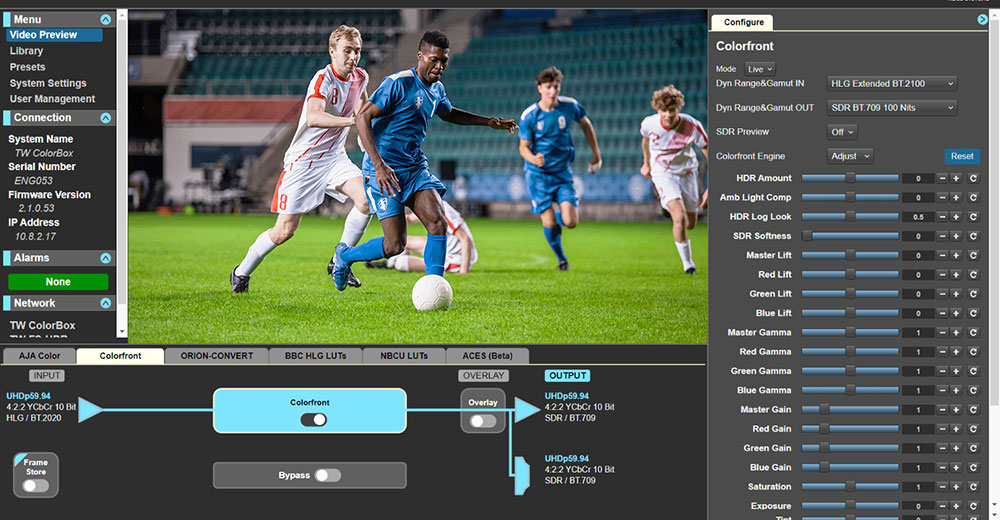Click the Reset button in Colorfront

(x=962, y=156)
